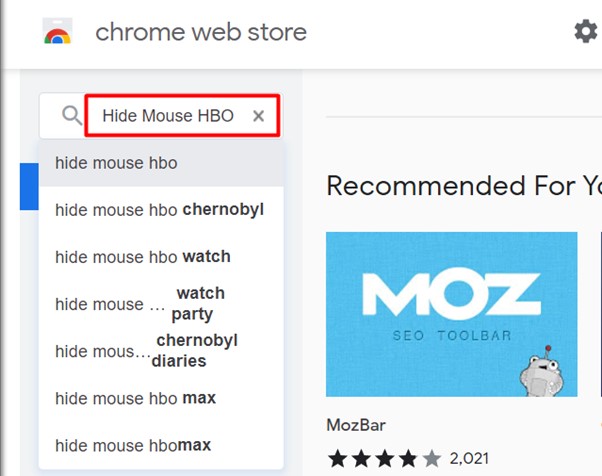
Task: Clear the search box with the X
Action: (258, 116)
